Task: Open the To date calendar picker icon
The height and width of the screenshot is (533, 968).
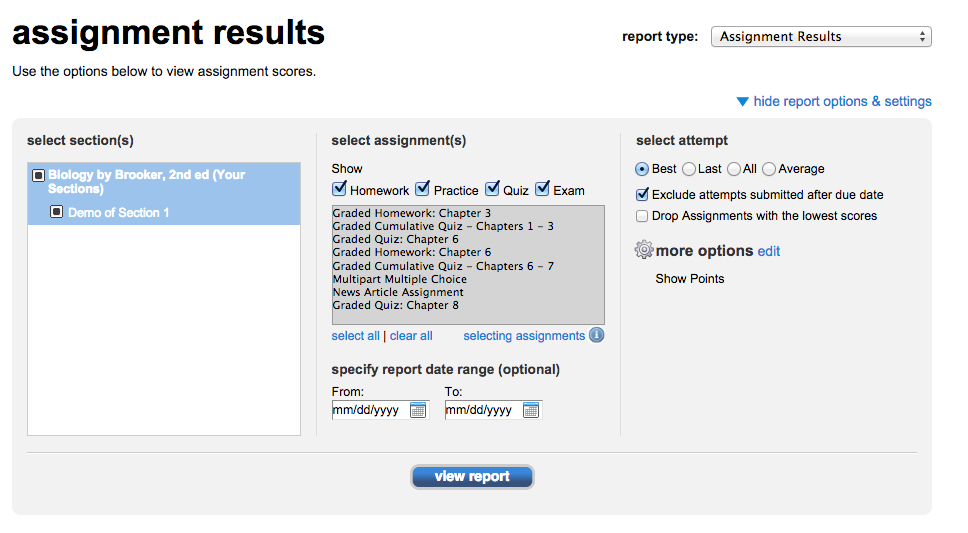Action: coord(531,410)
